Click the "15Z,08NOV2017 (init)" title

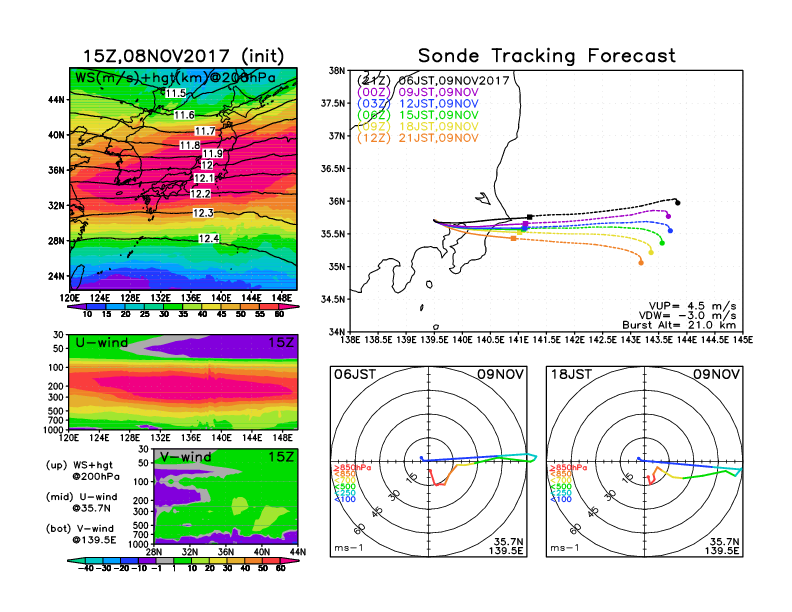tap(183, 56)
